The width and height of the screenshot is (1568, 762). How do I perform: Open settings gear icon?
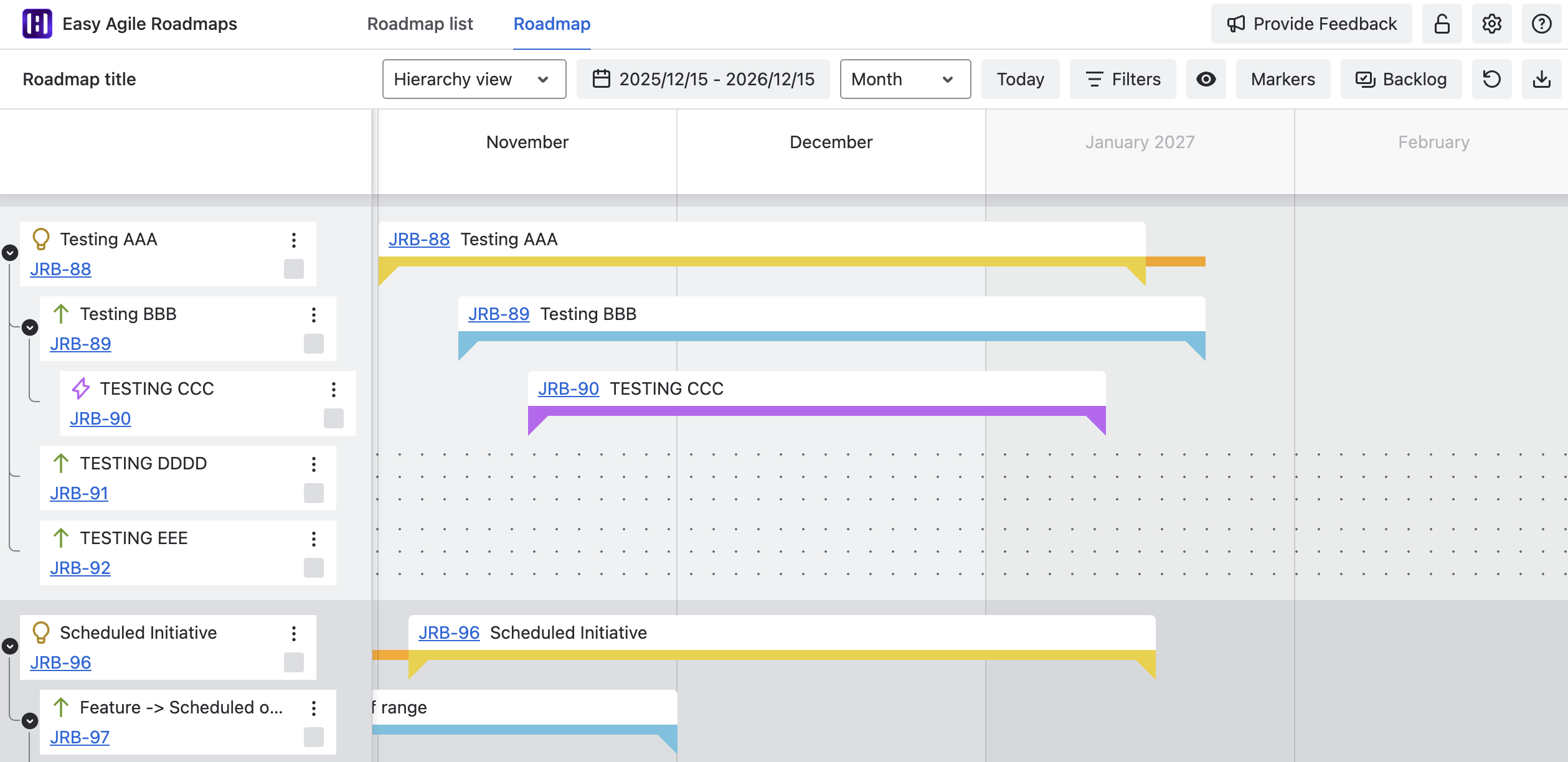pyautogui.click(x=1491, y=24)
